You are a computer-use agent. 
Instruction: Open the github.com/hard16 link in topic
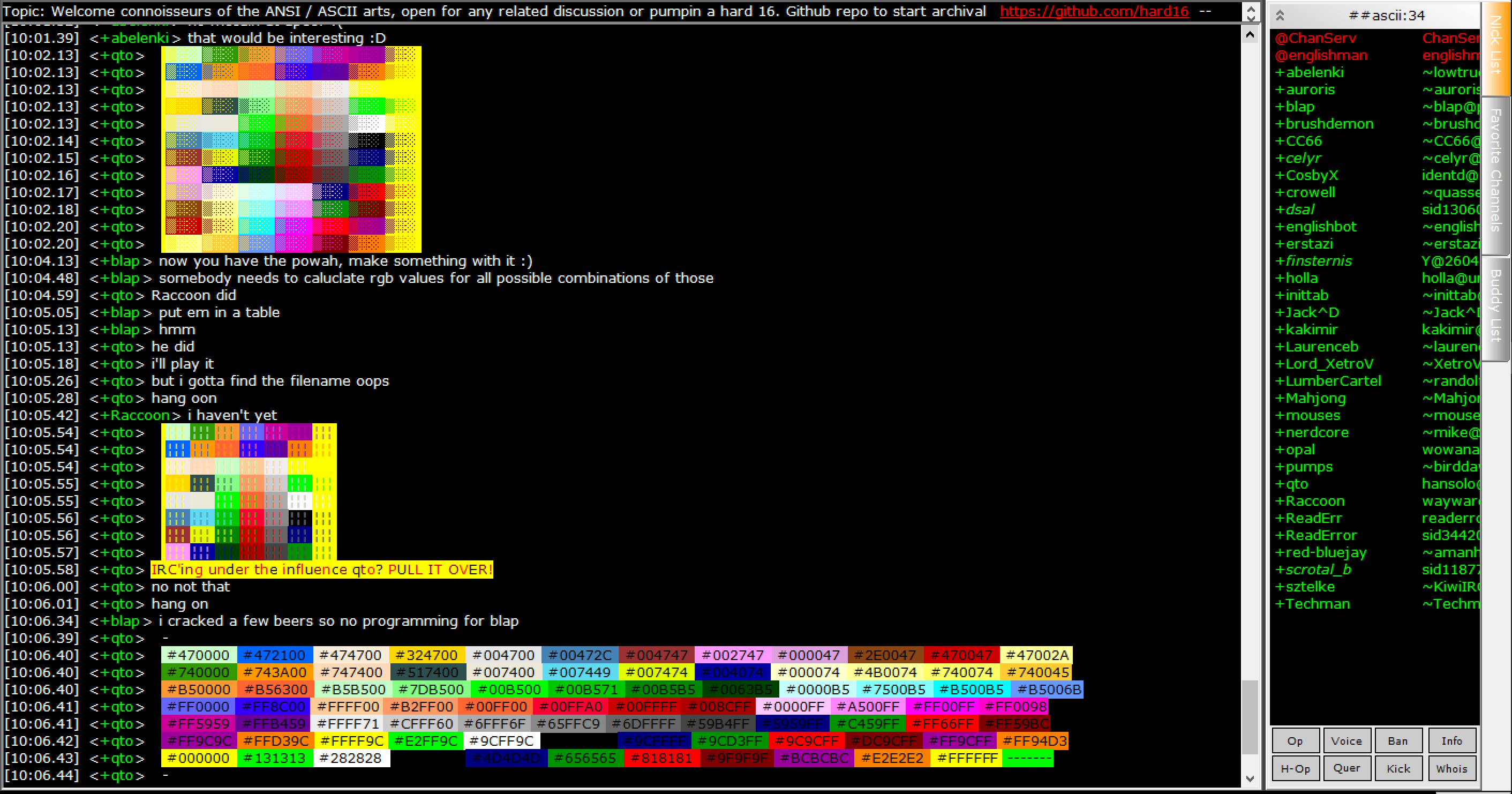tap(1094, 11)
